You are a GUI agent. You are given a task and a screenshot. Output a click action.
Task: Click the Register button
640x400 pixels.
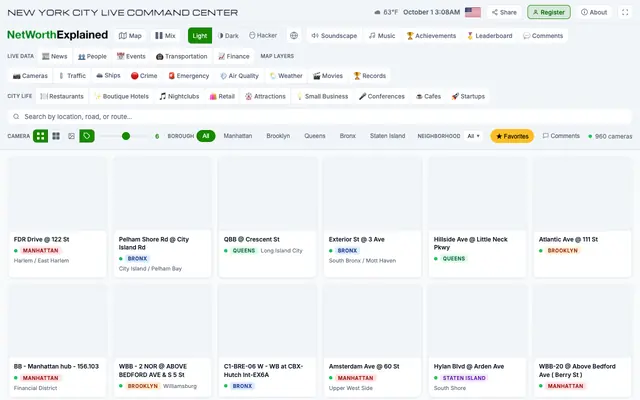pyautogui.click(x=549, y=12)
